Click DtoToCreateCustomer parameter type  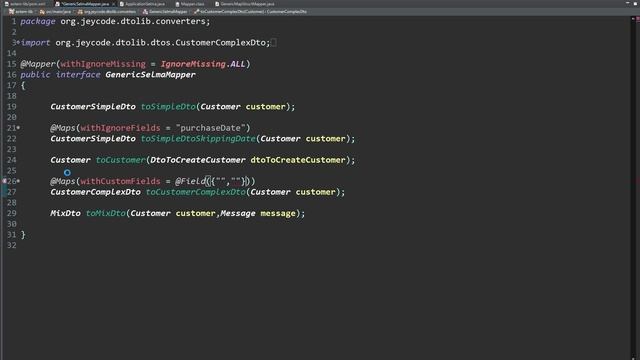coord(198,160)
